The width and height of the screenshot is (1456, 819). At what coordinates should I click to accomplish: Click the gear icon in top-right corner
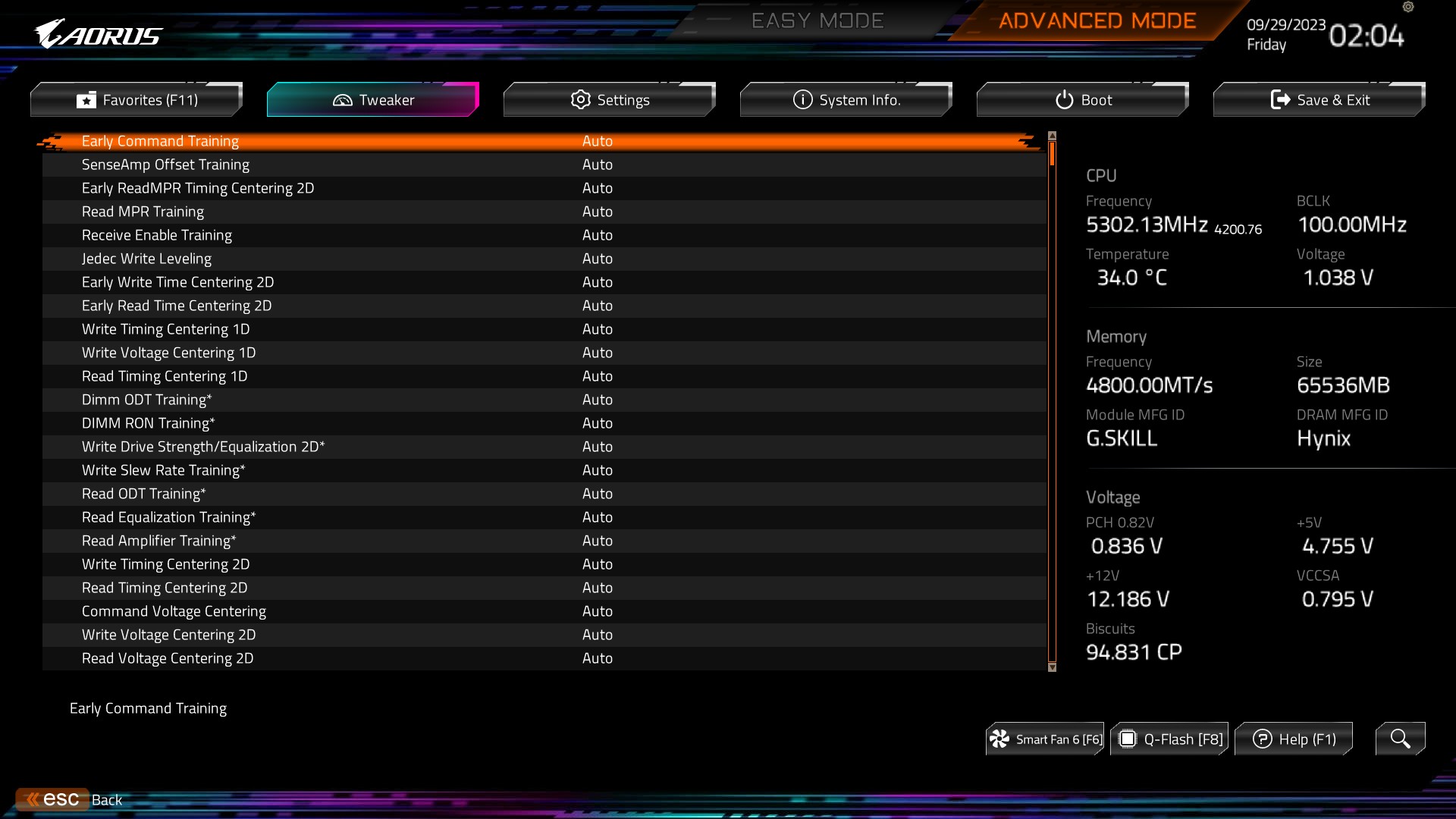tap(1408, 7)
